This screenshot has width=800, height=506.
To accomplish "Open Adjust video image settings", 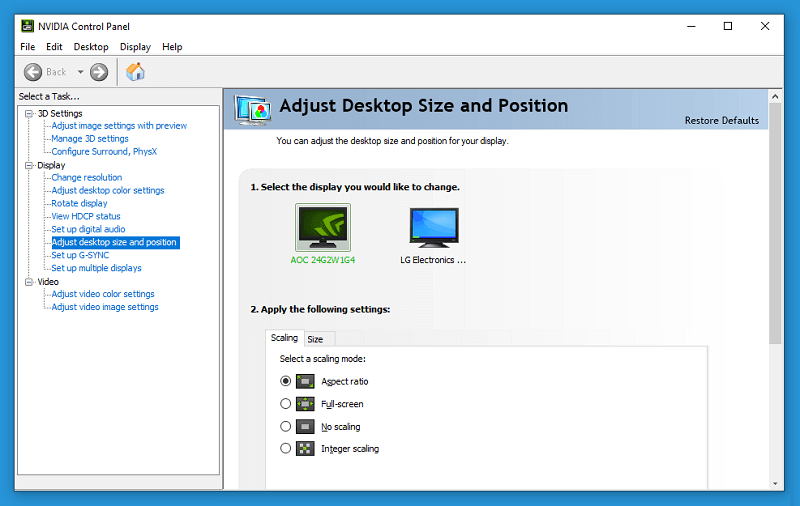I will pyautogui.click(x=105, y=307).
